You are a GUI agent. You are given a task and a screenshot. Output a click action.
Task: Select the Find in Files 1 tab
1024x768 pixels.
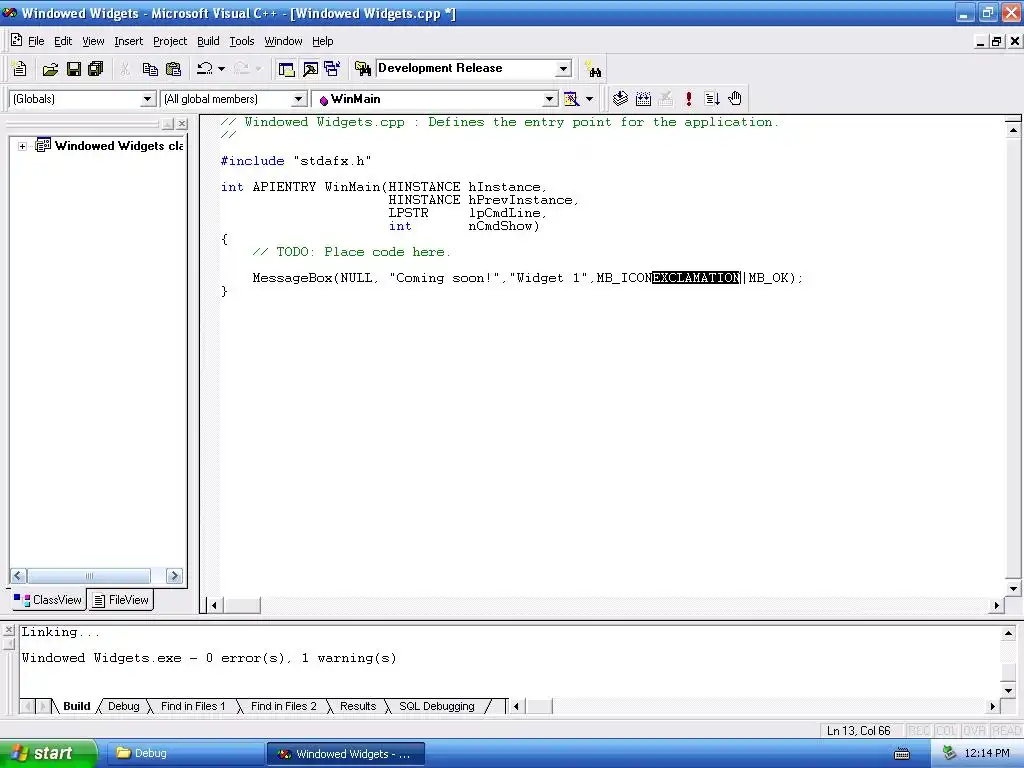[x=193, y=706]
